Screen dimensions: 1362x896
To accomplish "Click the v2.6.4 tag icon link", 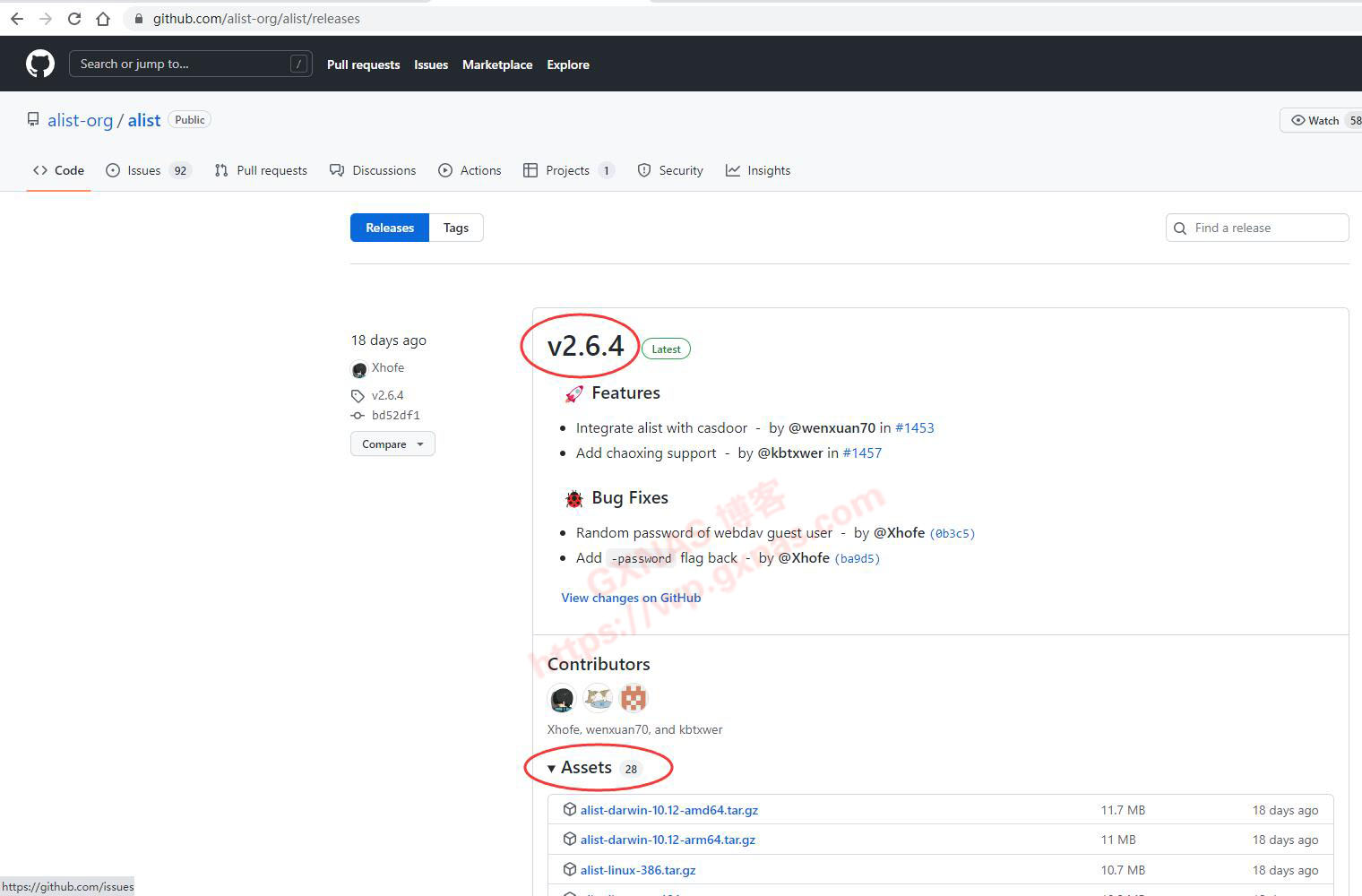I will (387, 395).
